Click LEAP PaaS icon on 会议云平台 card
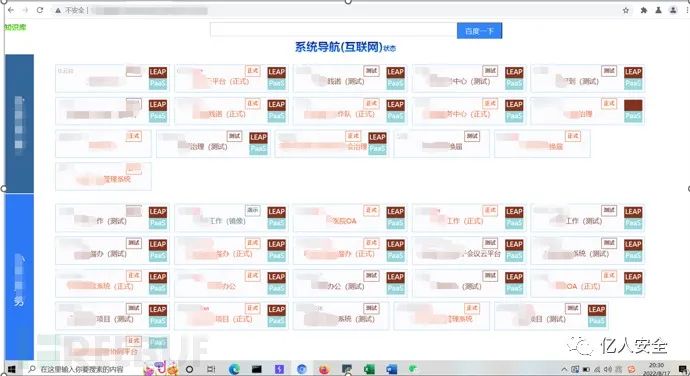The width and height of the screenshot is (690, 376). (514, 250)
